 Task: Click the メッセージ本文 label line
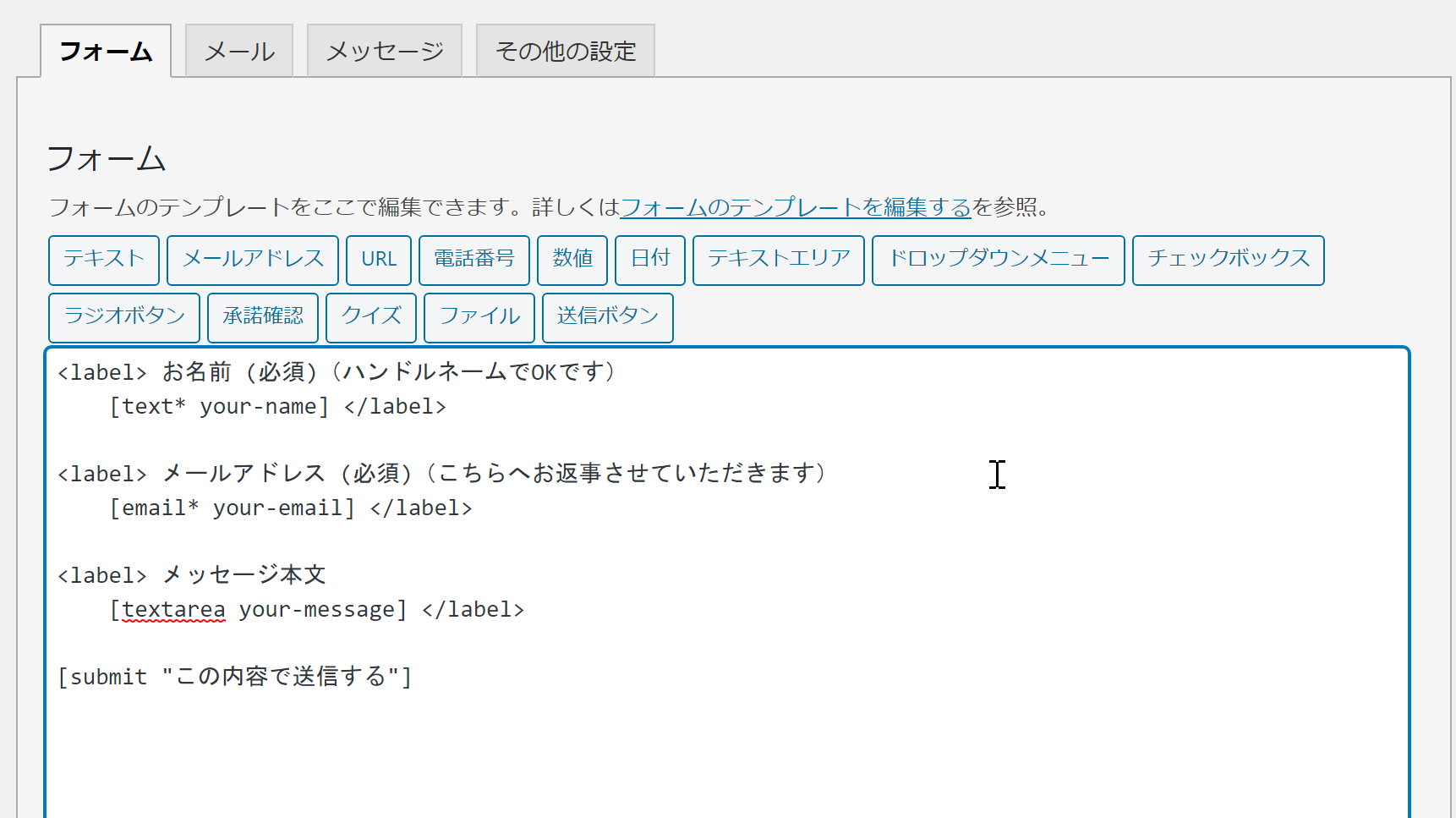(x=192, y=575)
